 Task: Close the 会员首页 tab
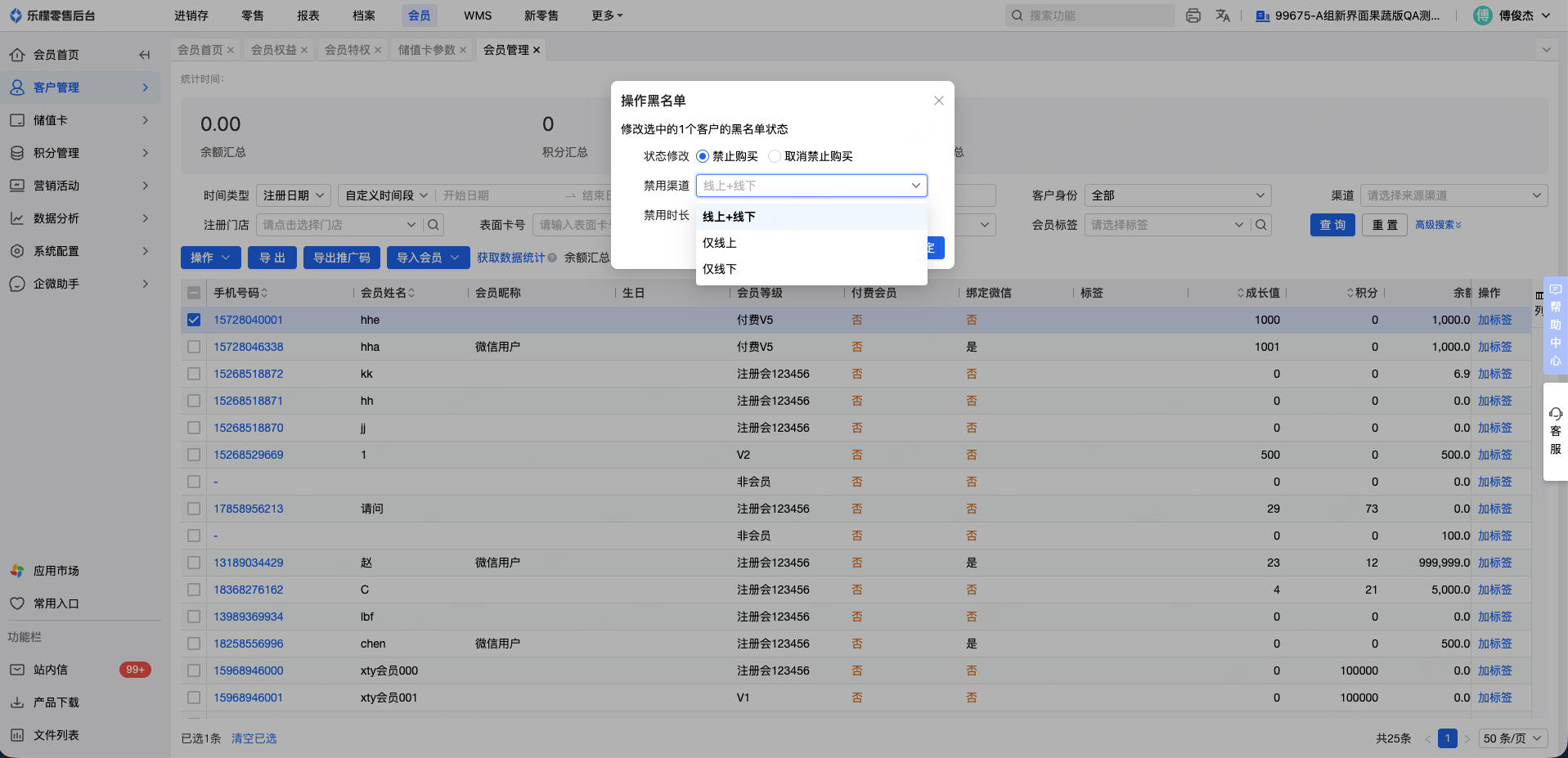(231, 50)
